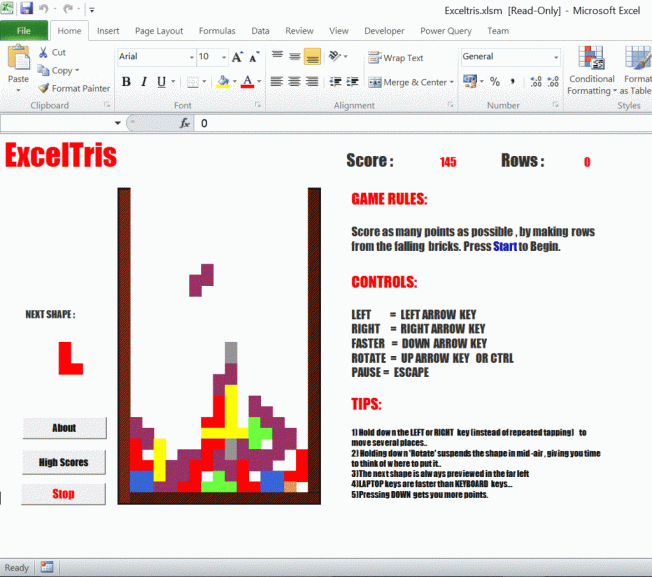Viewport: 652px width, 577px height.
Task: Click the Increase Font Size icon
Action: [x=237, y=57]
